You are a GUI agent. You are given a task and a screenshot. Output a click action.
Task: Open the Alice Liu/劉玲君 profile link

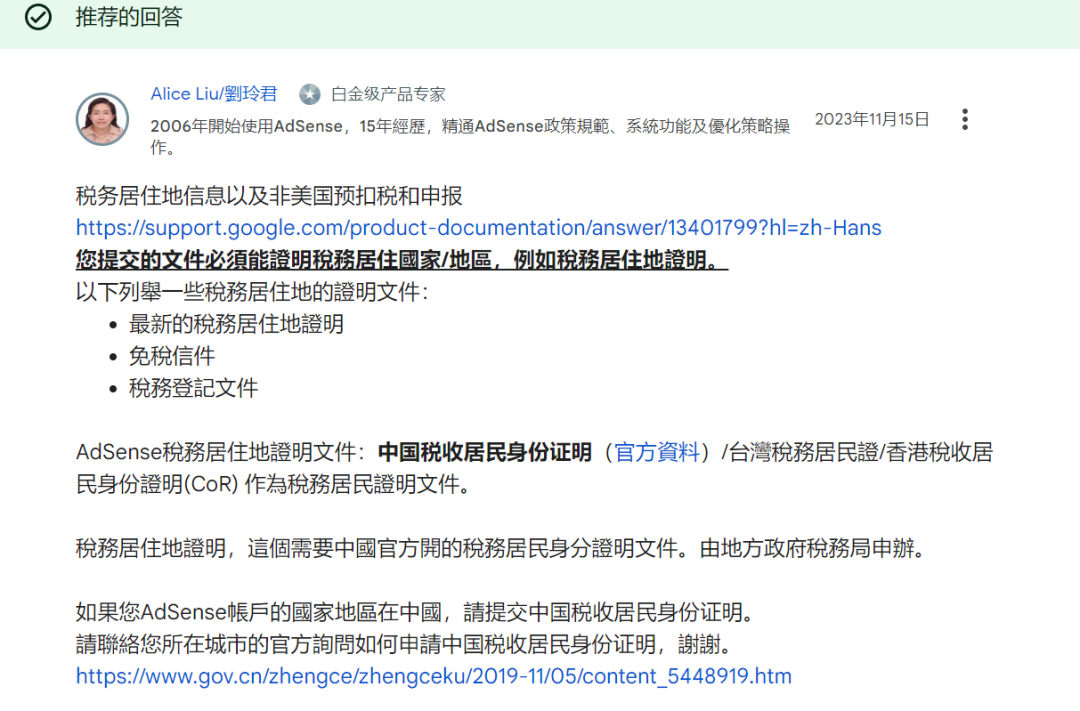[x=214, y=94]
